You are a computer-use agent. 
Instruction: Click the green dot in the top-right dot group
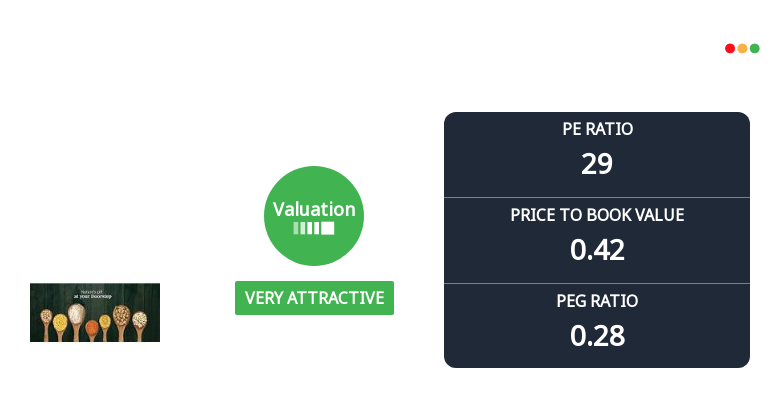[755, 48]
